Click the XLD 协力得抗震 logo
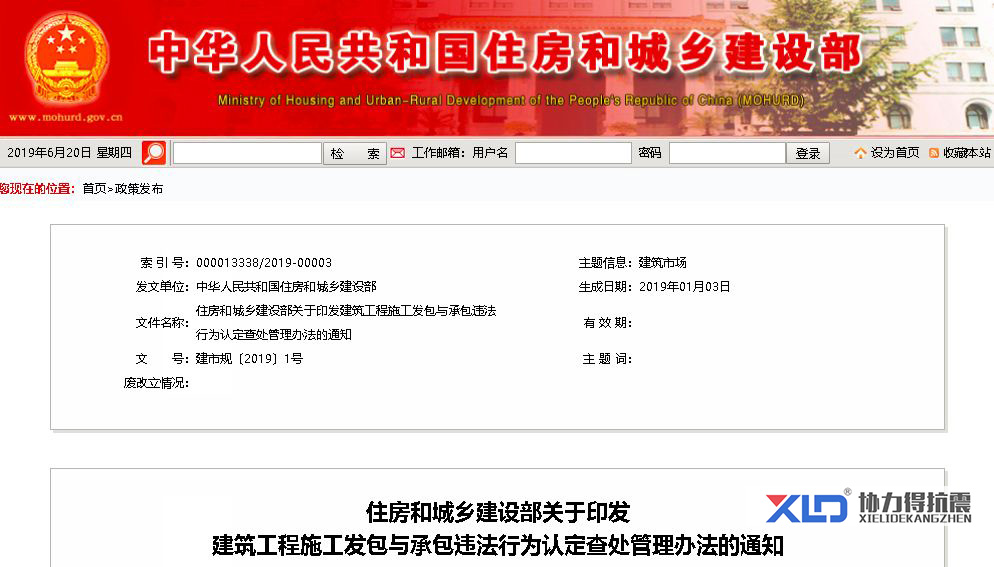The width and height of the screenshot is (994, 567). point(868,507)
